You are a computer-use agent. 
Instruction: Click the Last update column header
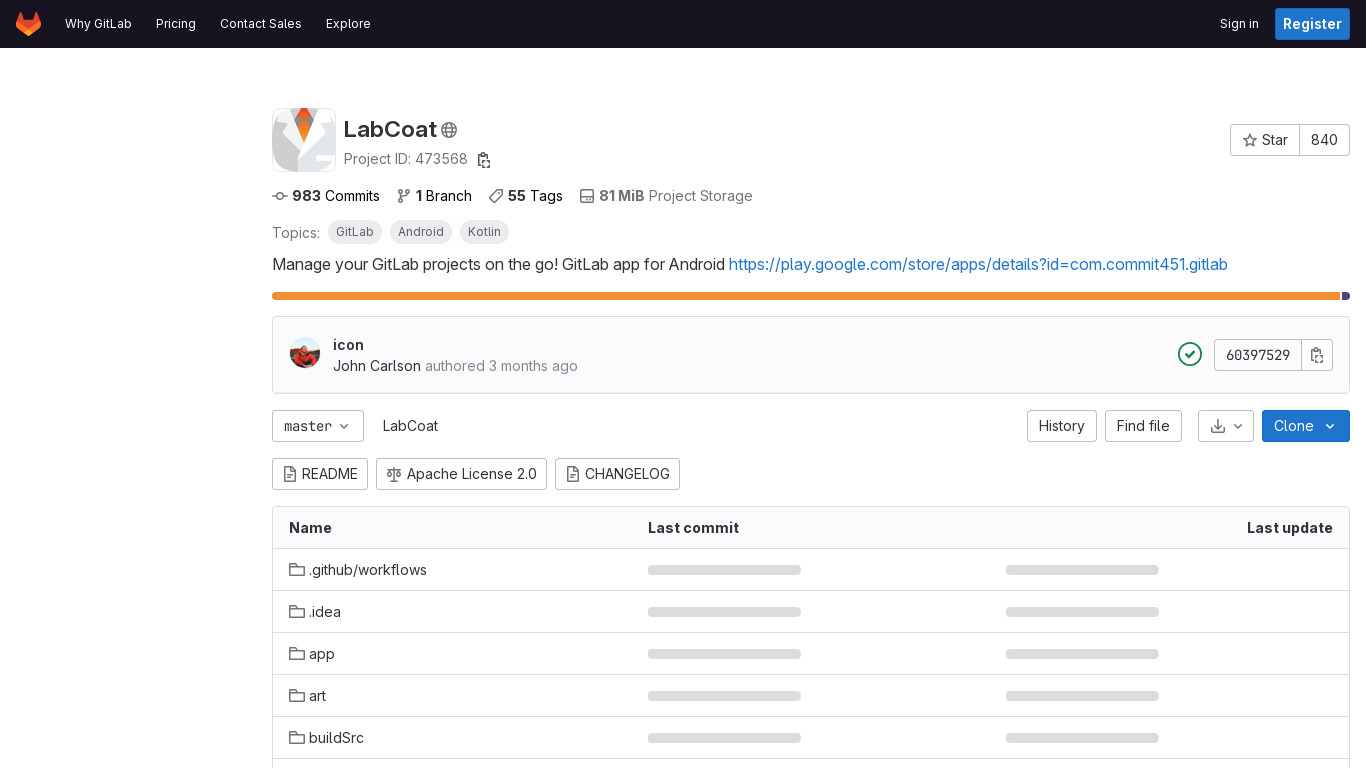click(1289, 528)
